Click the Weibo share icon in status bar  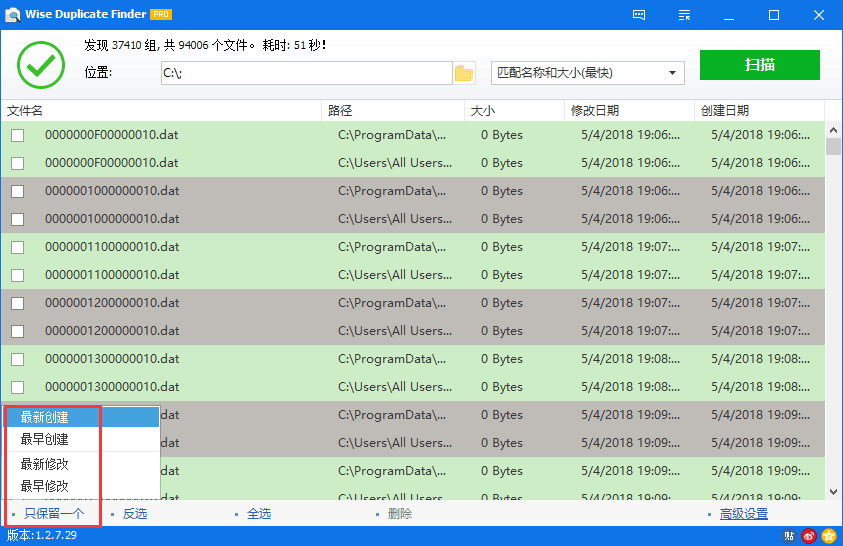click(x=809, y=535)
